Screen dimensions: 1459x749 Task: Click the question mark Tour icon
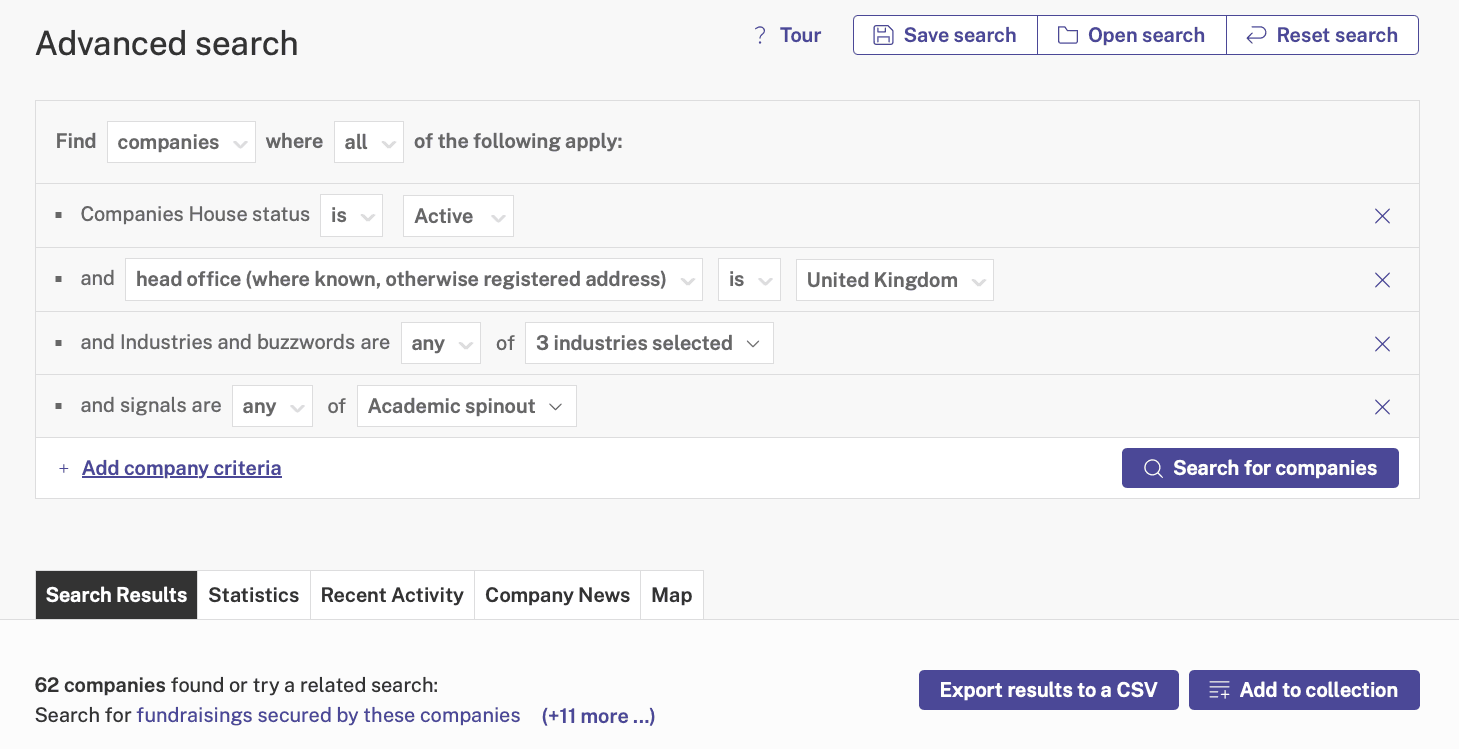click(x=760, y=36)
